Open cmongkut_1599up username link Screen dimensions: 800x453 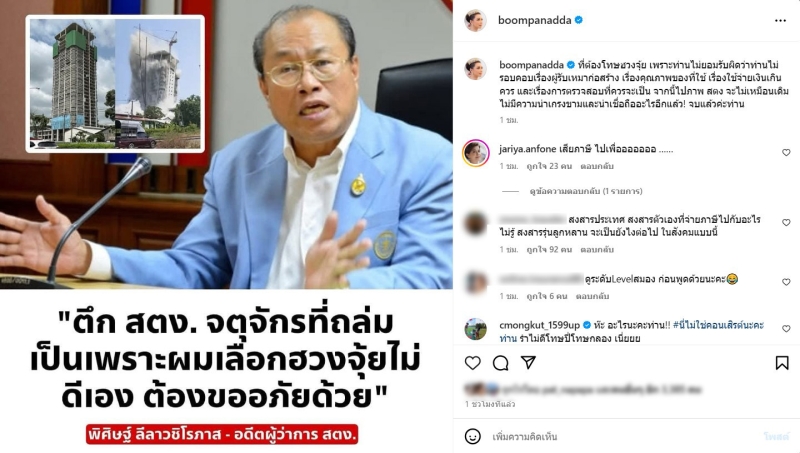[539, 325]
